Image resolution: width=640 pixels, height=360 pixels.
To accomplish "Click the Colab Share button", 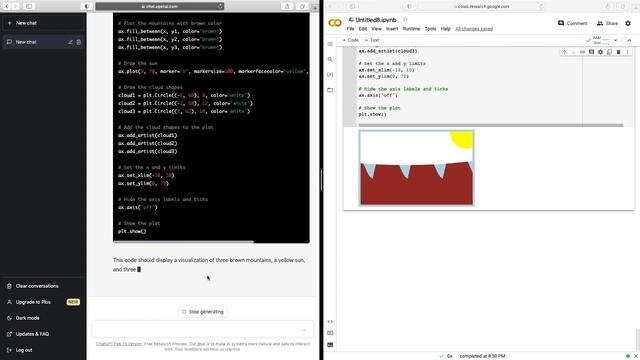I will [607, 23].
